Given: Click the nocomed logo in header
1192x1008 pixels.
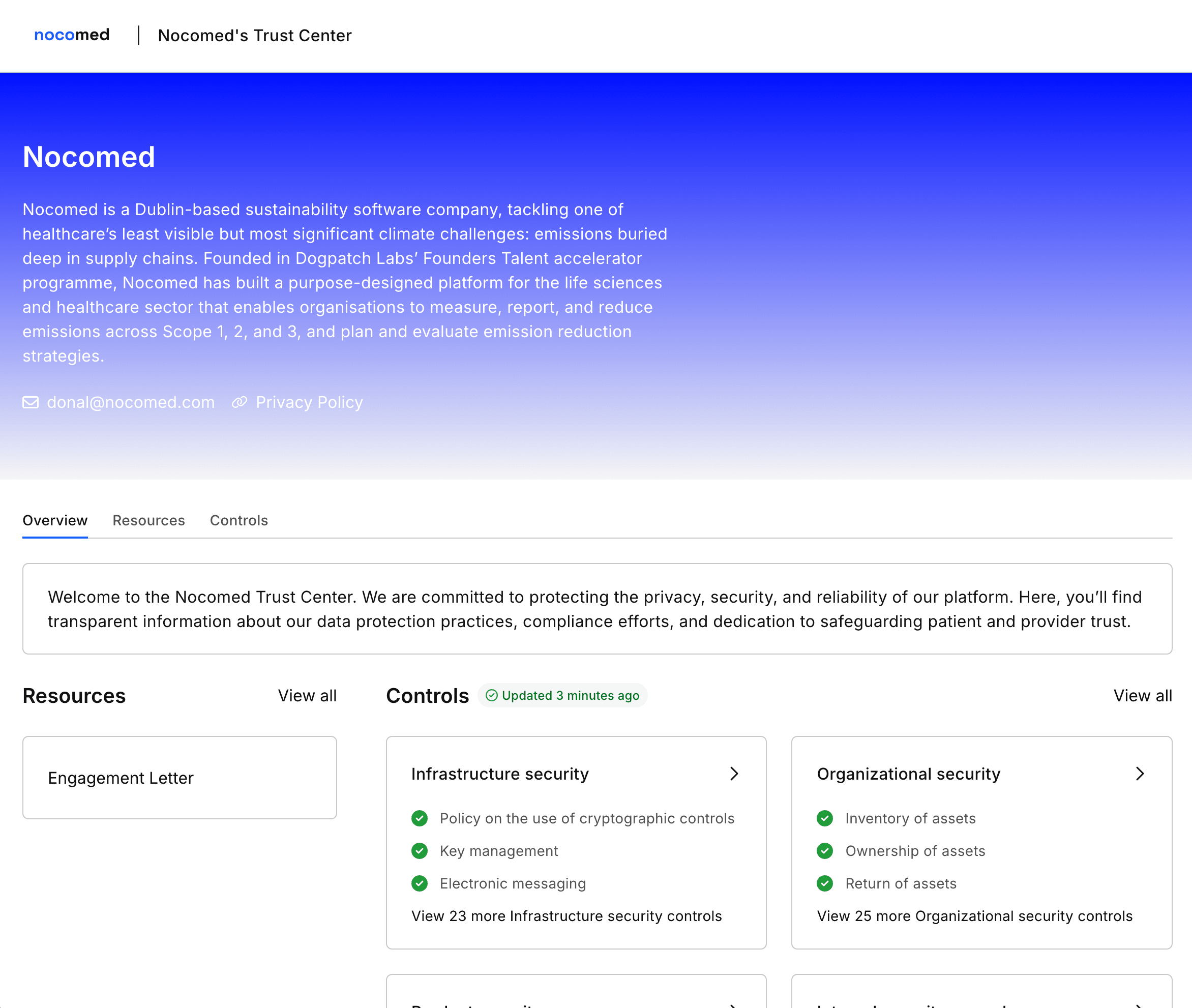Looking at the screenshot, I should pos(71,35).
